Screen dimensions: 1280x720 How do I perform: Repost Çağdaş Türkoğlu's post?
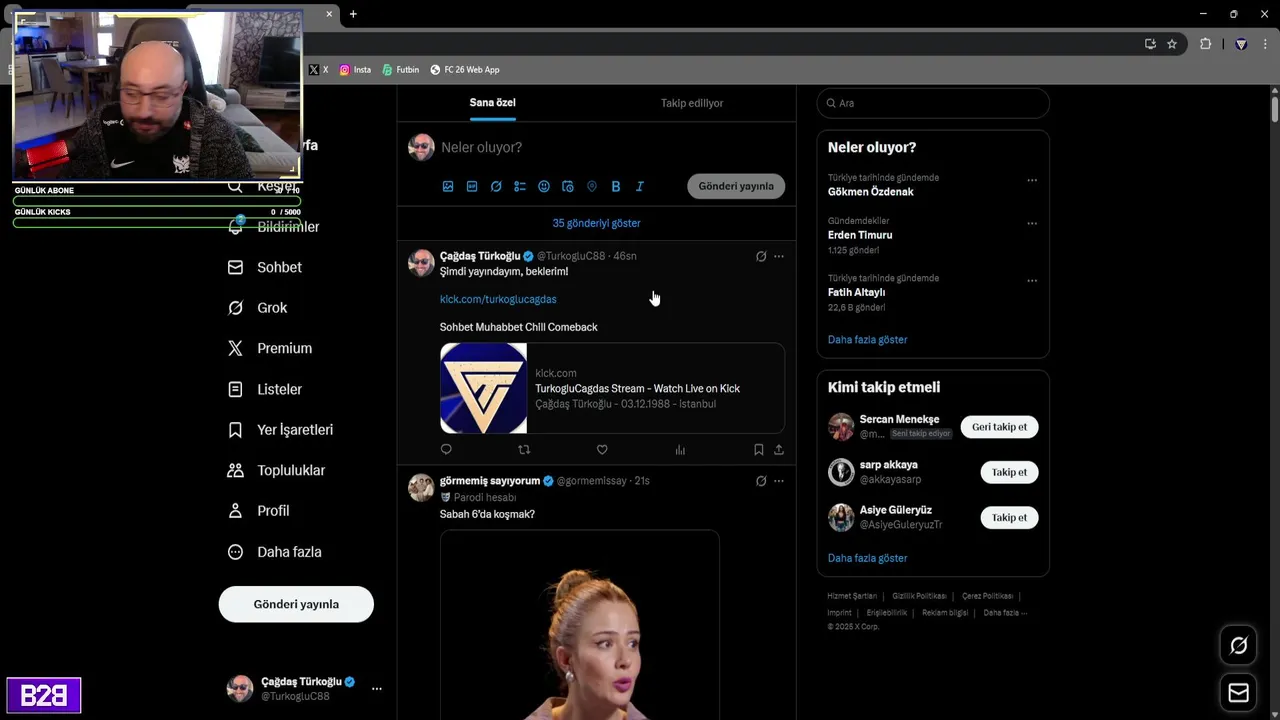524,450
